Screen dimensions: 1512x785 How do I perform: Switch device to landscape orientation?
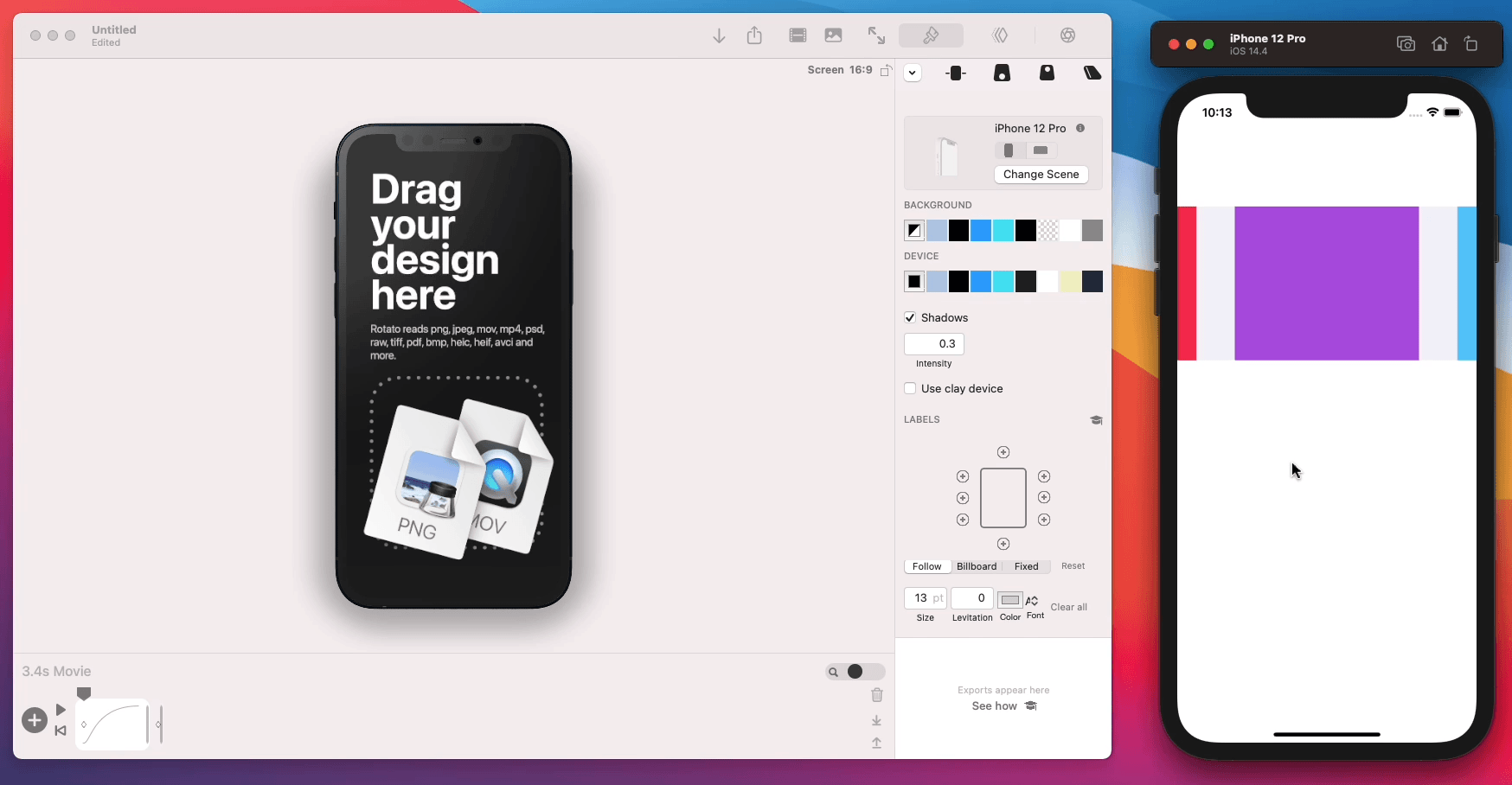pos(1041,150)
